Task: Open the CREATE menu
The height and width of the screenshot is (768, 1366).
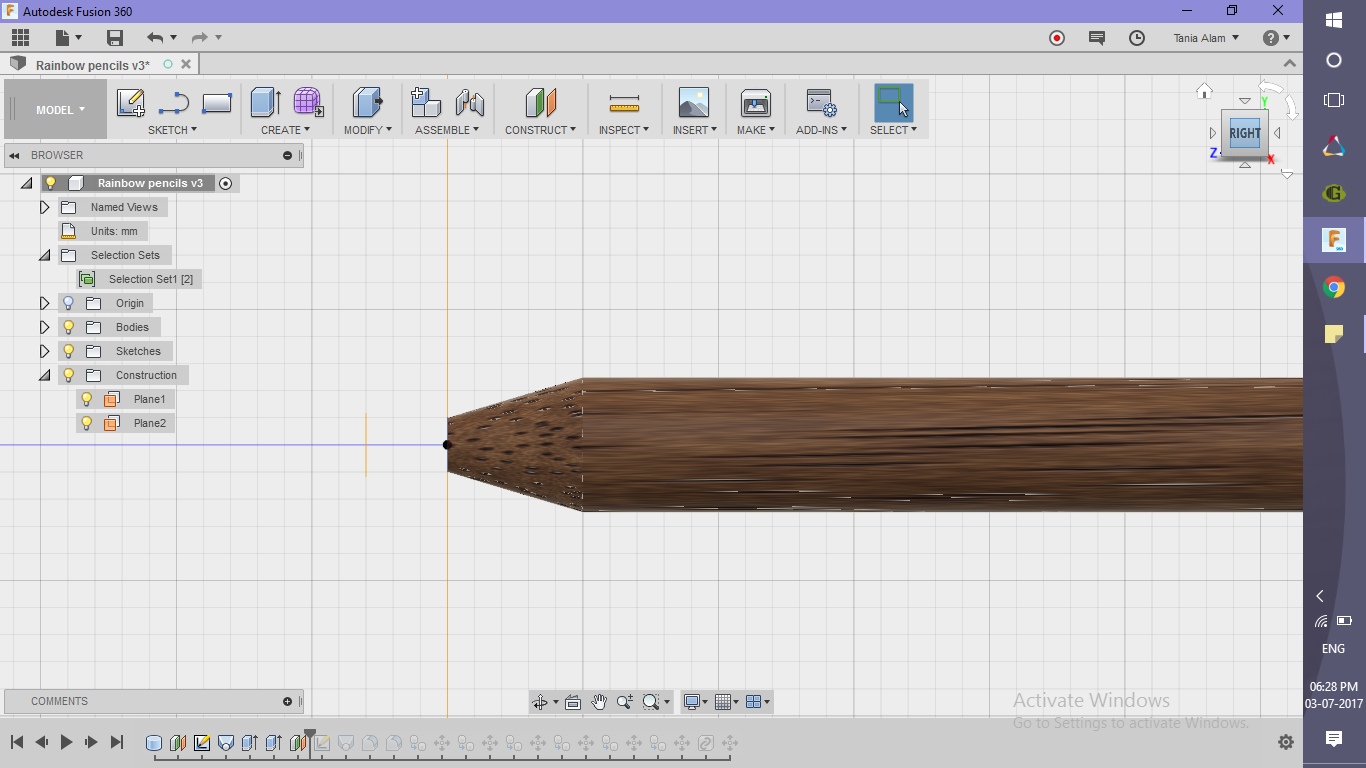Action: (285, 130)
